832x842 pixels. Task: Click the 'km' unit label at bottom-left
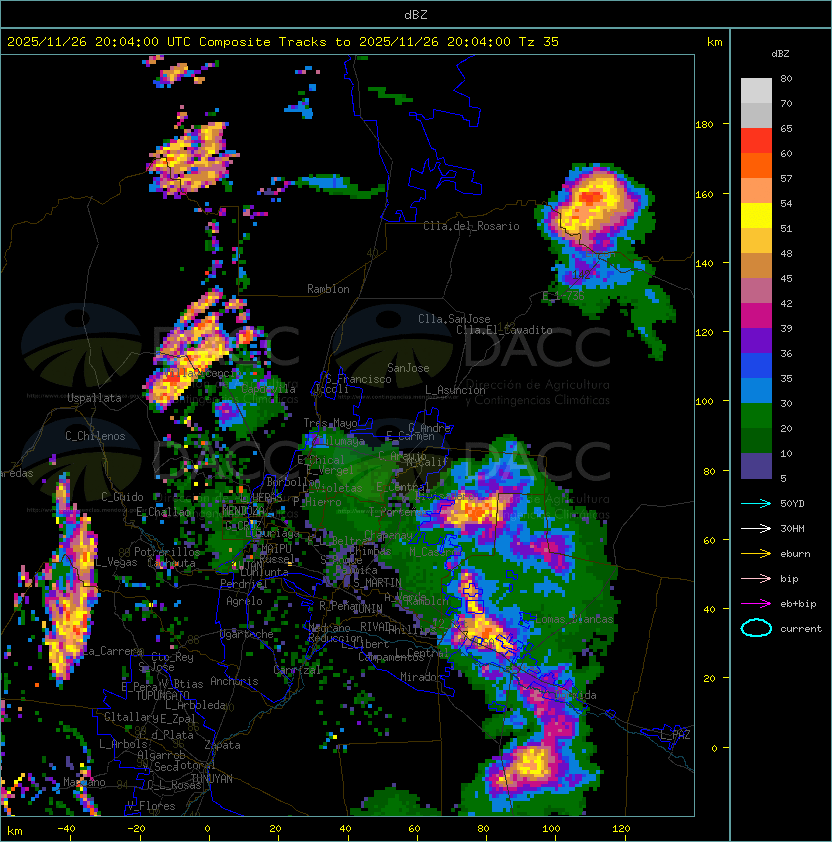coord(15,831)
